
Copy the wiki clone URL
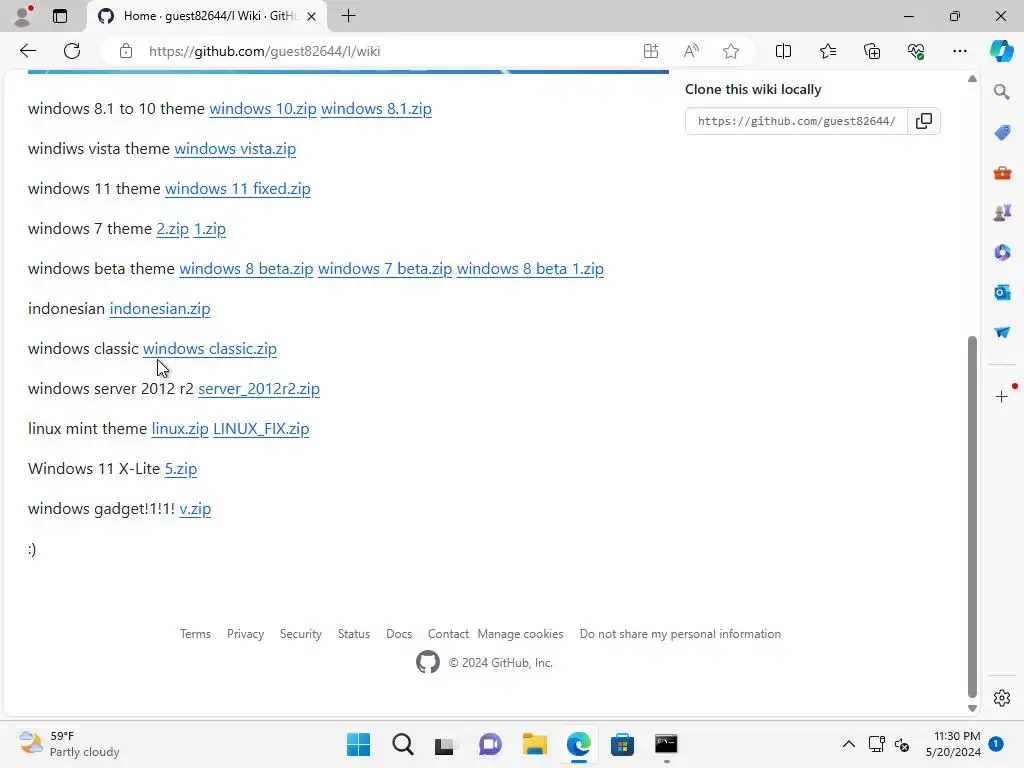point(923,121)
